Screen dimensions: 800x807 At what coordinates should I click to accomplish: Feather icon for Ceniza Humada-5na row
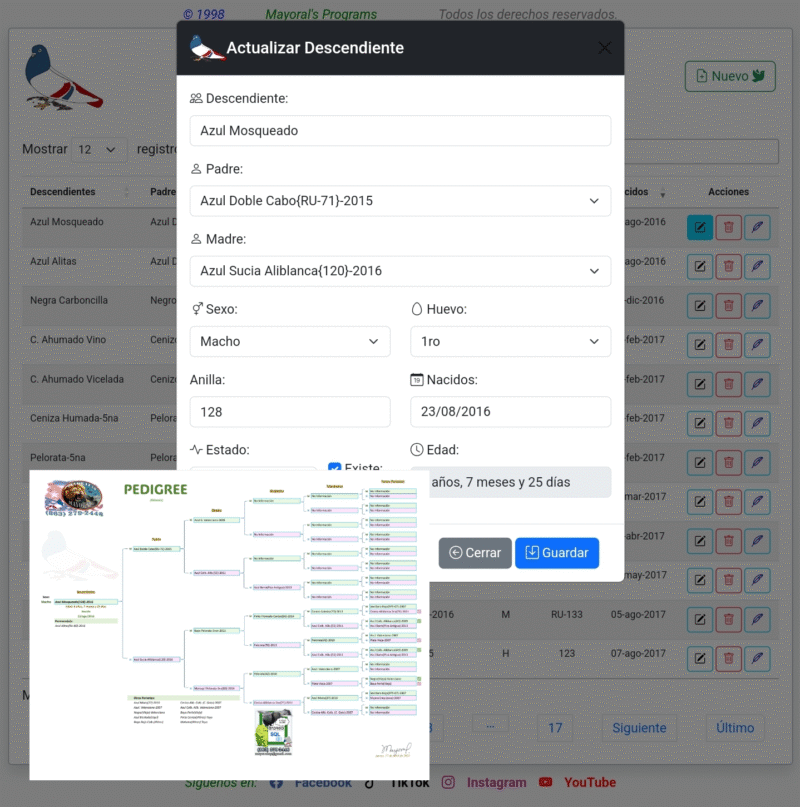pos(757,423)
